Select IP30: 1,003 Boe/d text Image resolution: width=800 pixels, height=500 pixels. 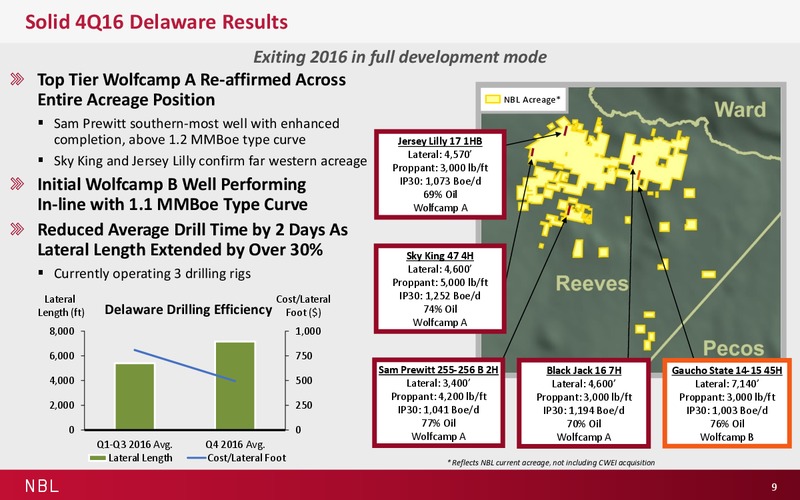727,410
